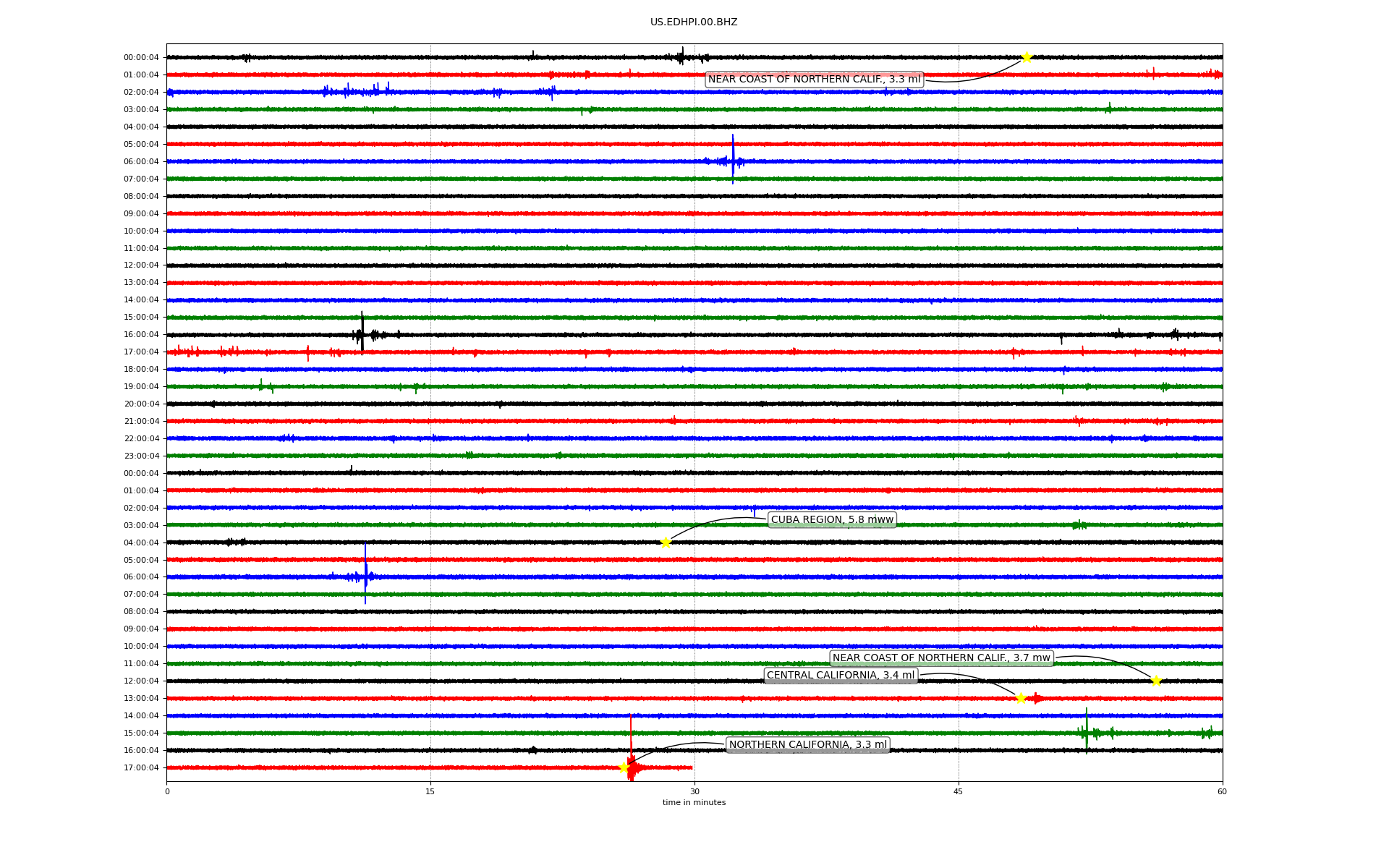Click the NEAR COAST 3.3 ml annotation box
This screenshot has width=1389, height=868.
click(x=814, y=80)
